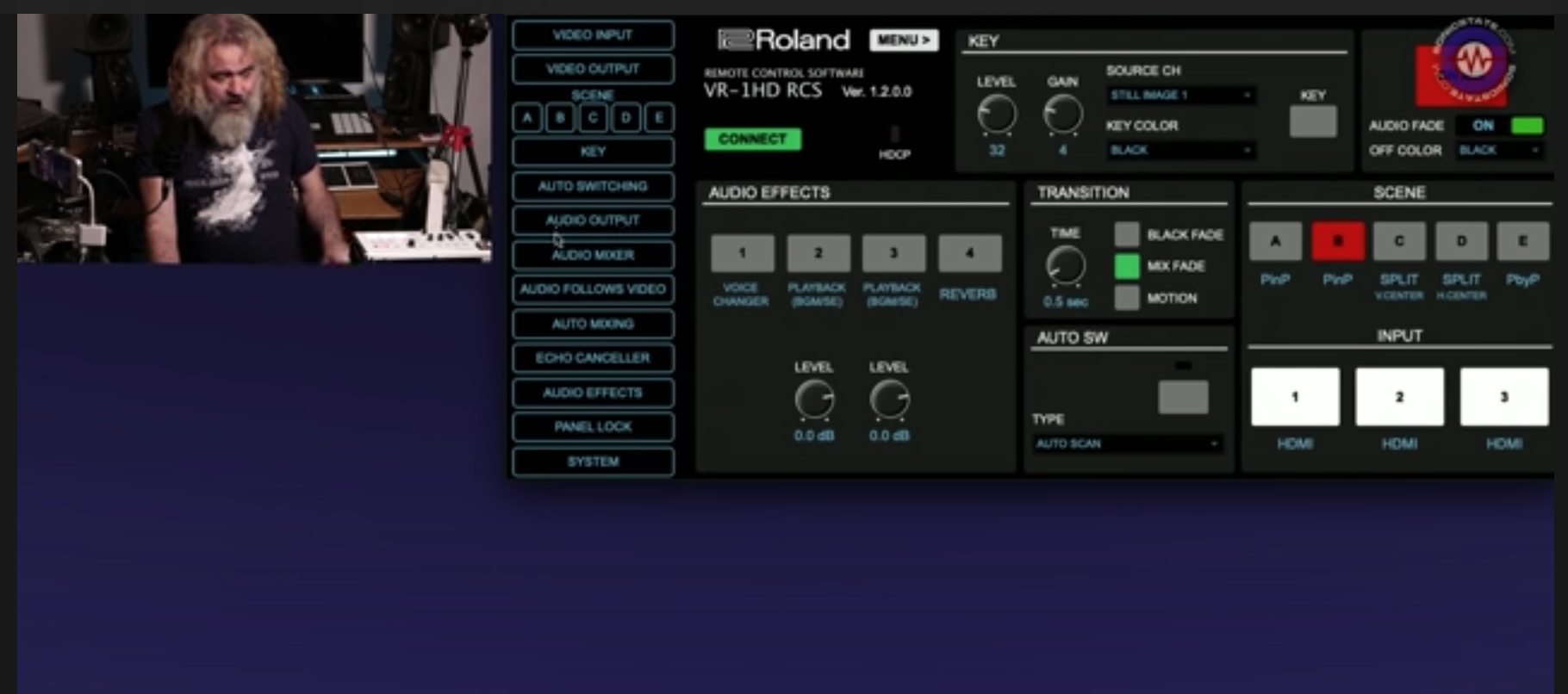Click the Roland logo

pos(784,40)
